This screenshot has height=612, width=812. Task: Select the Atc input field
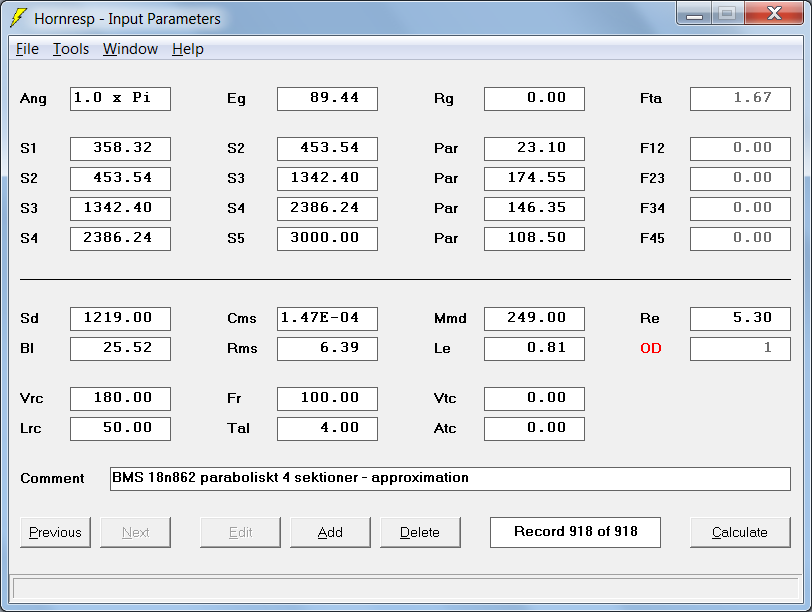coord(534,429)
